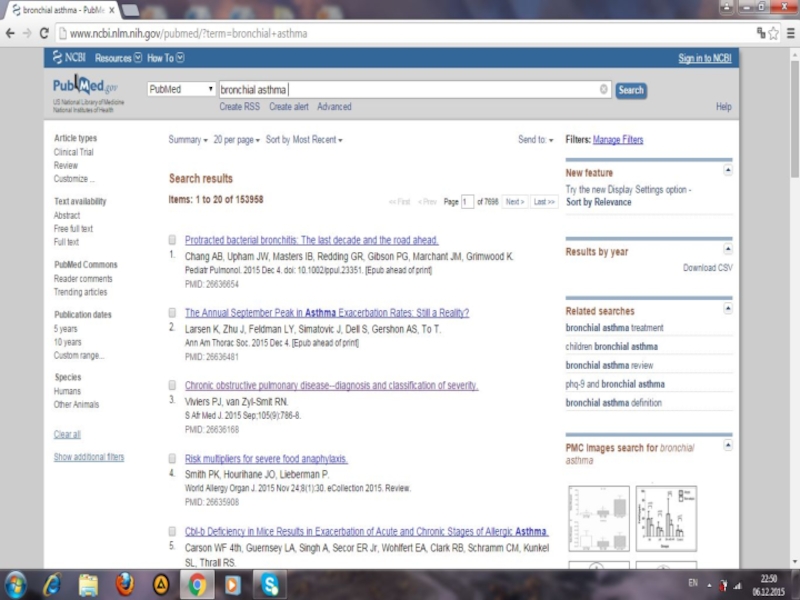This screenshot has width=800, height=600.
Task: Collapse the PMC Images search panel
Action: click(x=728, y=445)
